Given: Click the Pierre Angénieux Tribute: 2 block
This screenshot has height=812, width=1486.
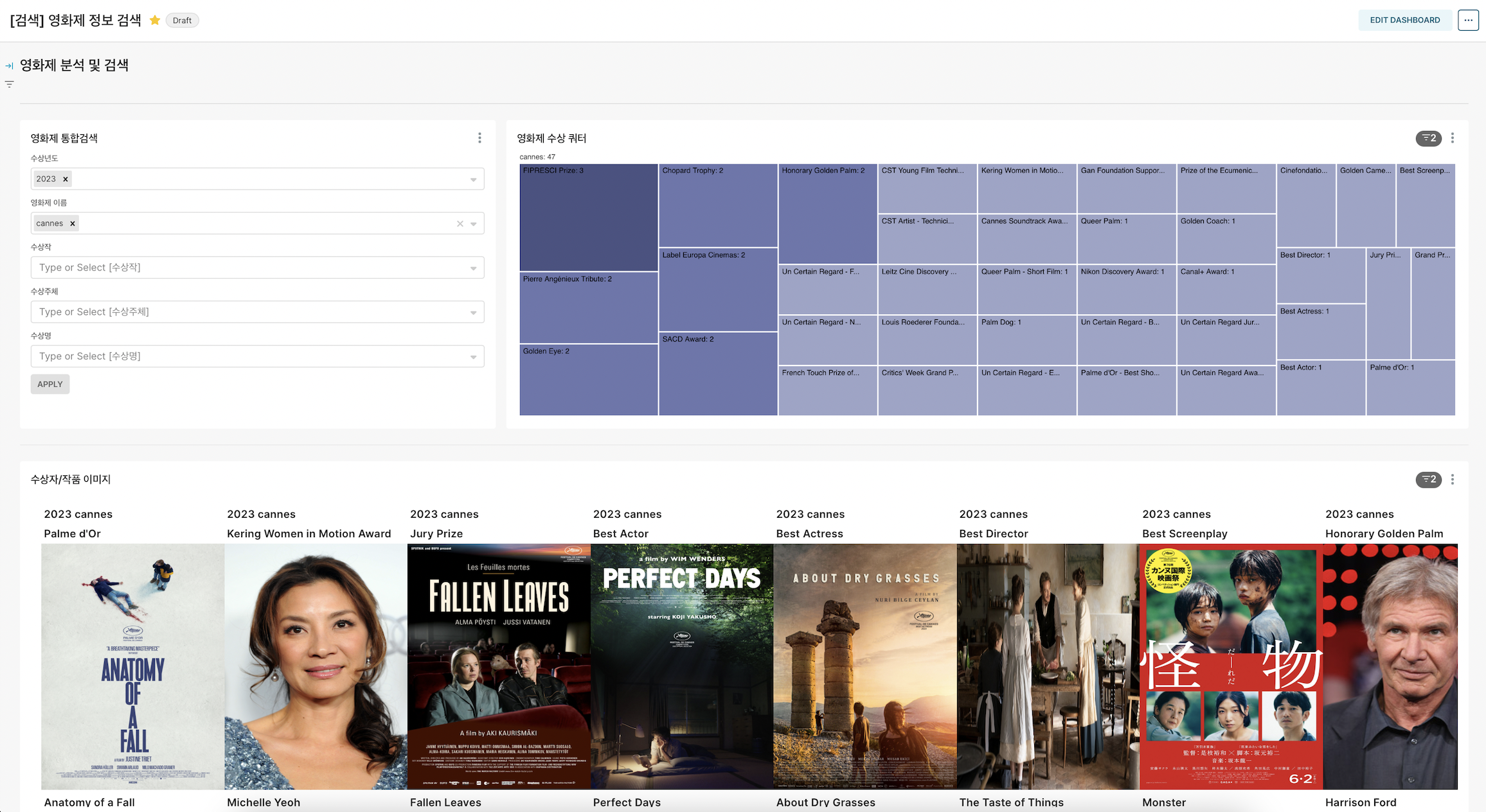Looking at the screenshot, I should (588, 308).
